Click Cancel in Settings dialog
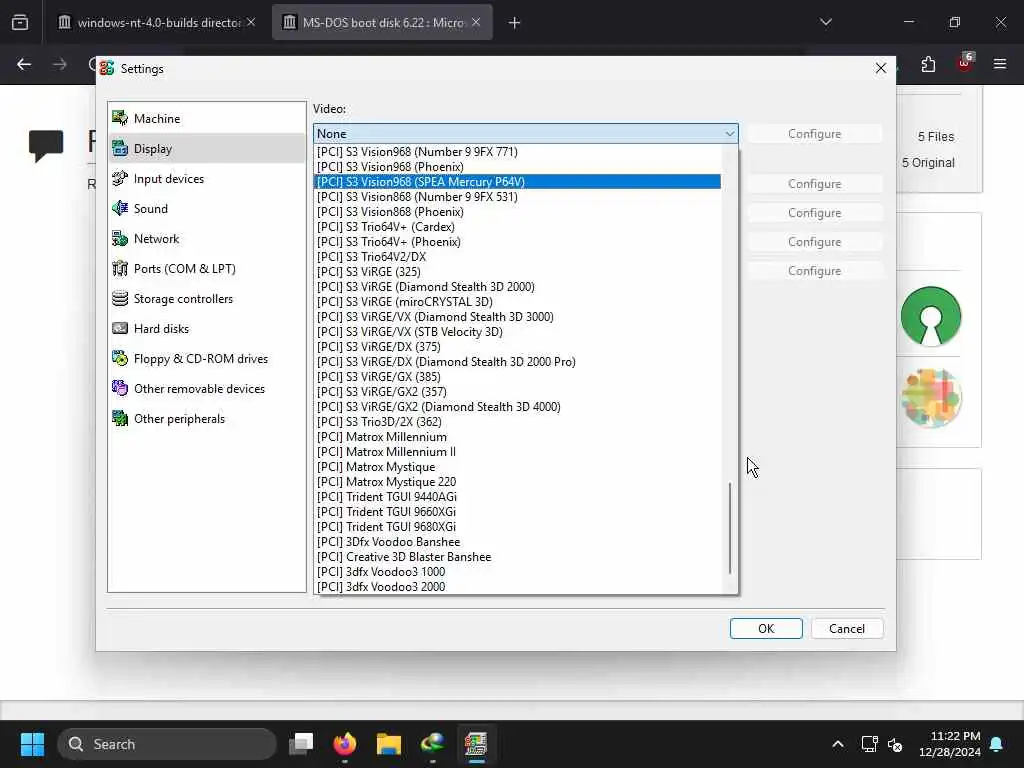 tap(847, 628)
